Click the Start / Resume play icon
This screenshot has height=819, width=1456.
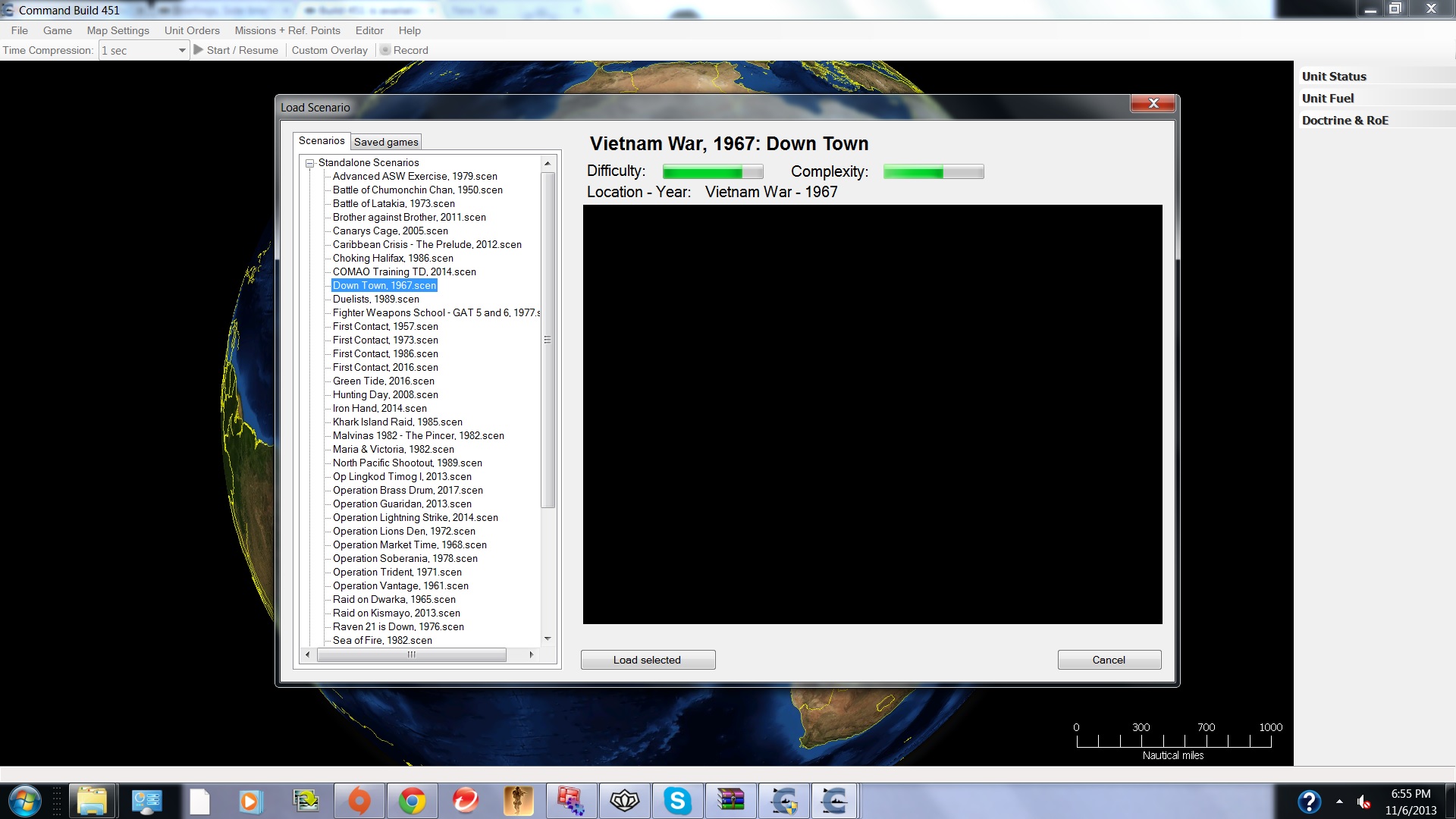coord(199,50)
